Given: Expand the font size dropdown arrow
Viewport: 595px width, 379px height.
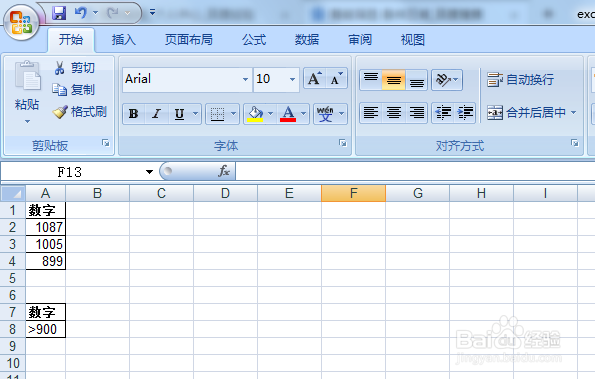Looking at the screenshot, I should 292,79.
